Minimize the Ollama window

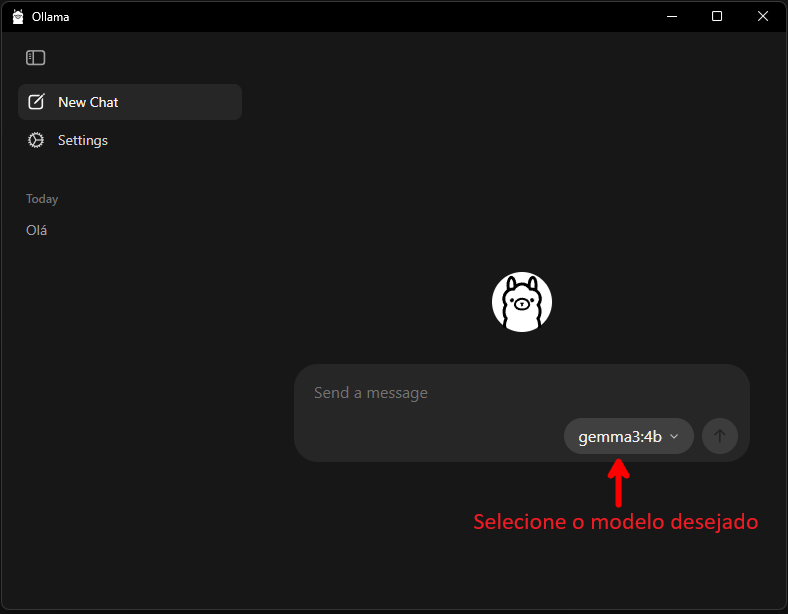tap(670, 16)
